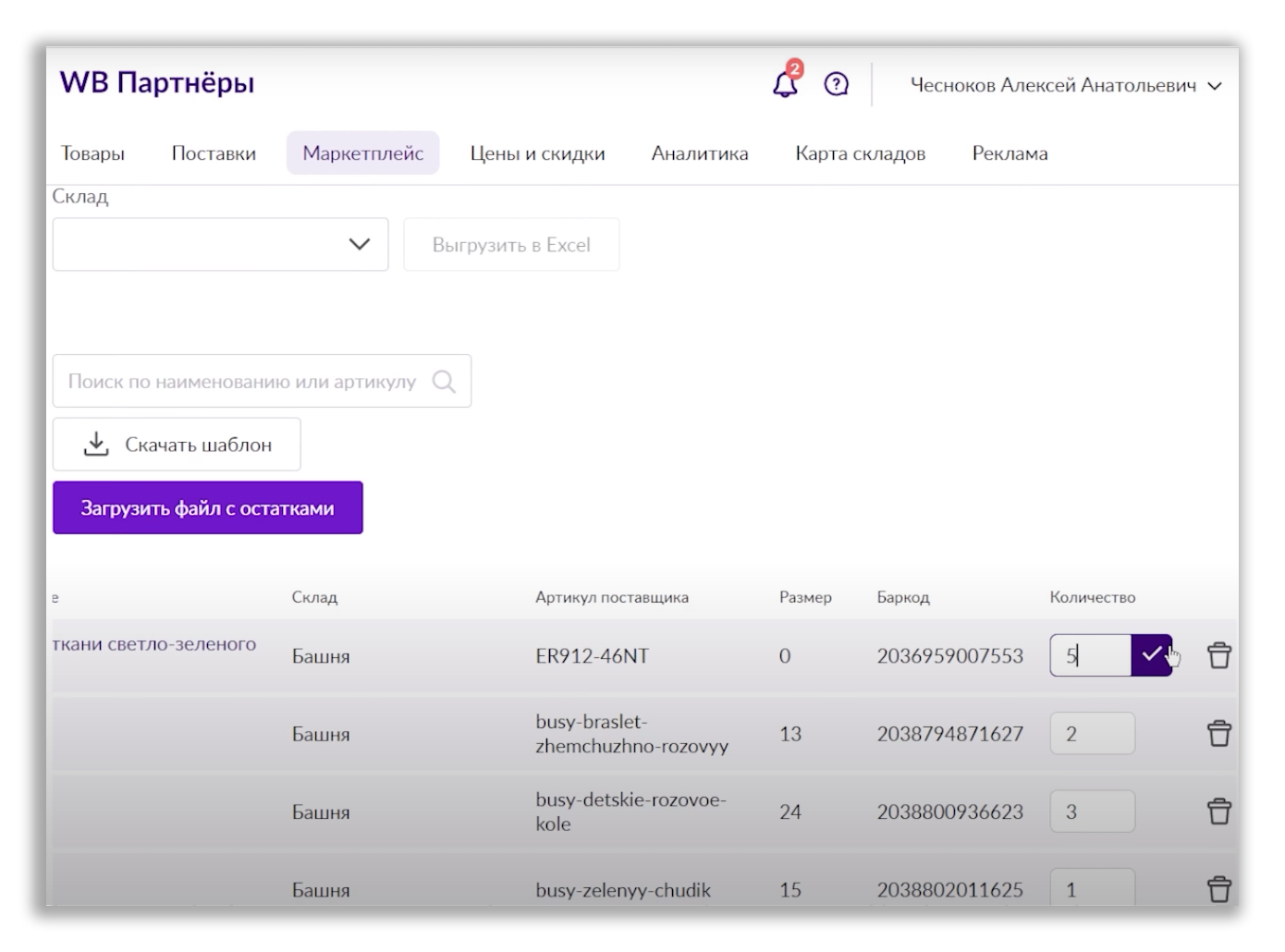1285x952 pixels.
Task: Go to the Товары tab
Action: [x=92, y=153]
